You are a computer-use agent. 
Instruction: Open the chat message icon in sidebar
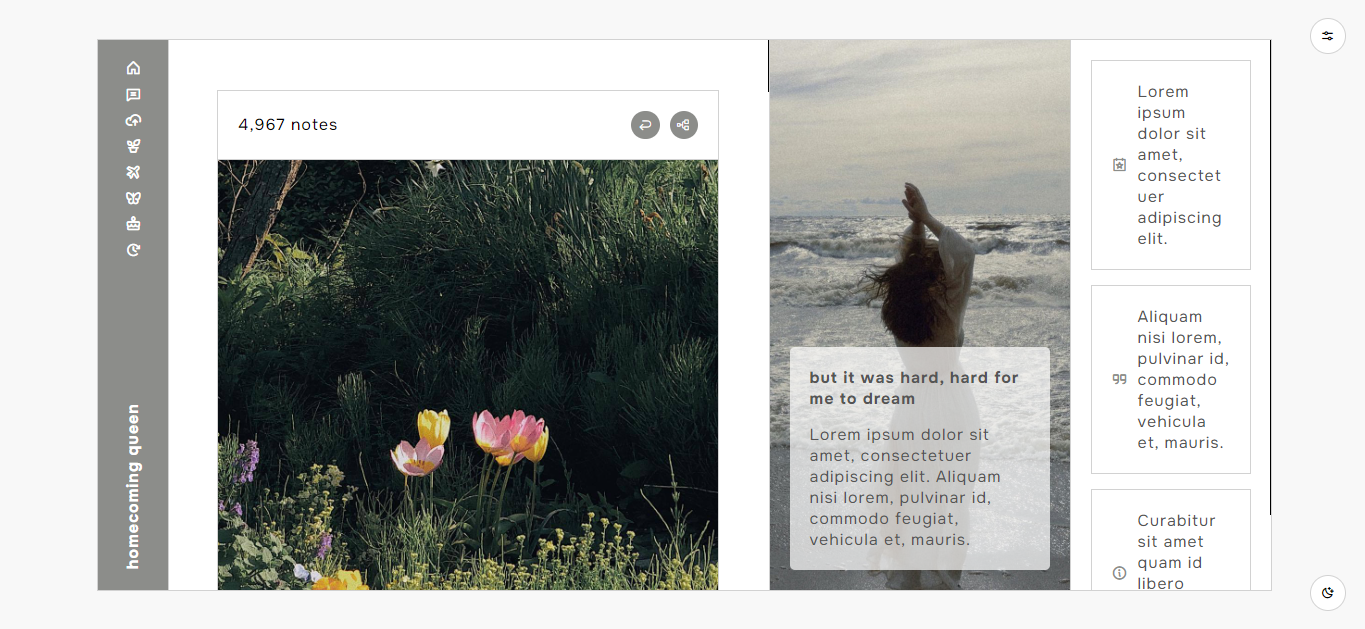click(x=133, y=95)
